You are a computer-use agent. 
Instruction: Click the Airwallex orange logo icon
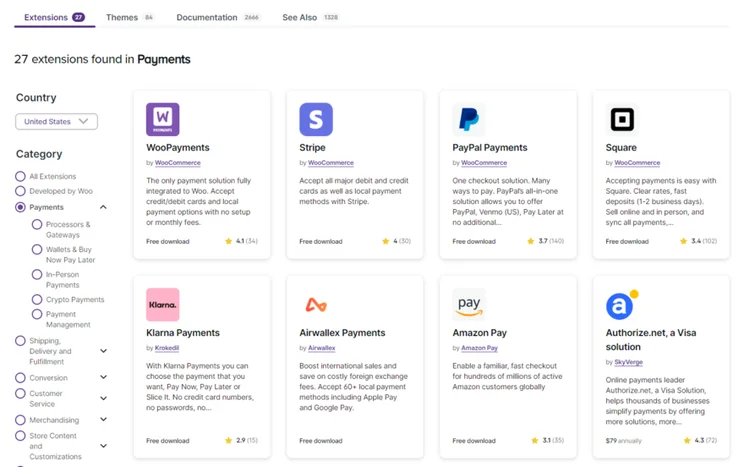click(316, 305)
